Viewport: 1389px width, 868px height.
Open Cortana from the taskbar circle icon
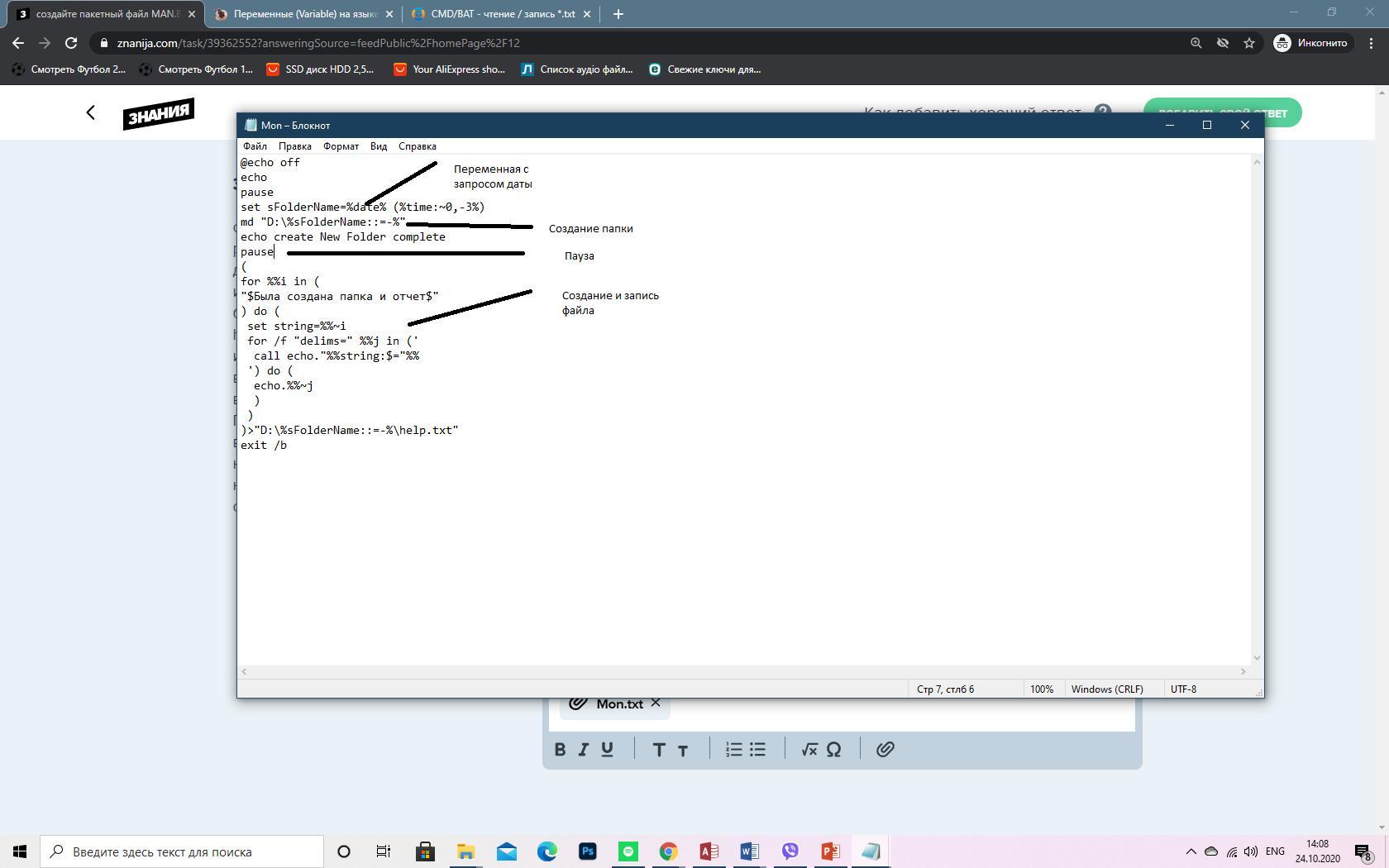[344, 851]
